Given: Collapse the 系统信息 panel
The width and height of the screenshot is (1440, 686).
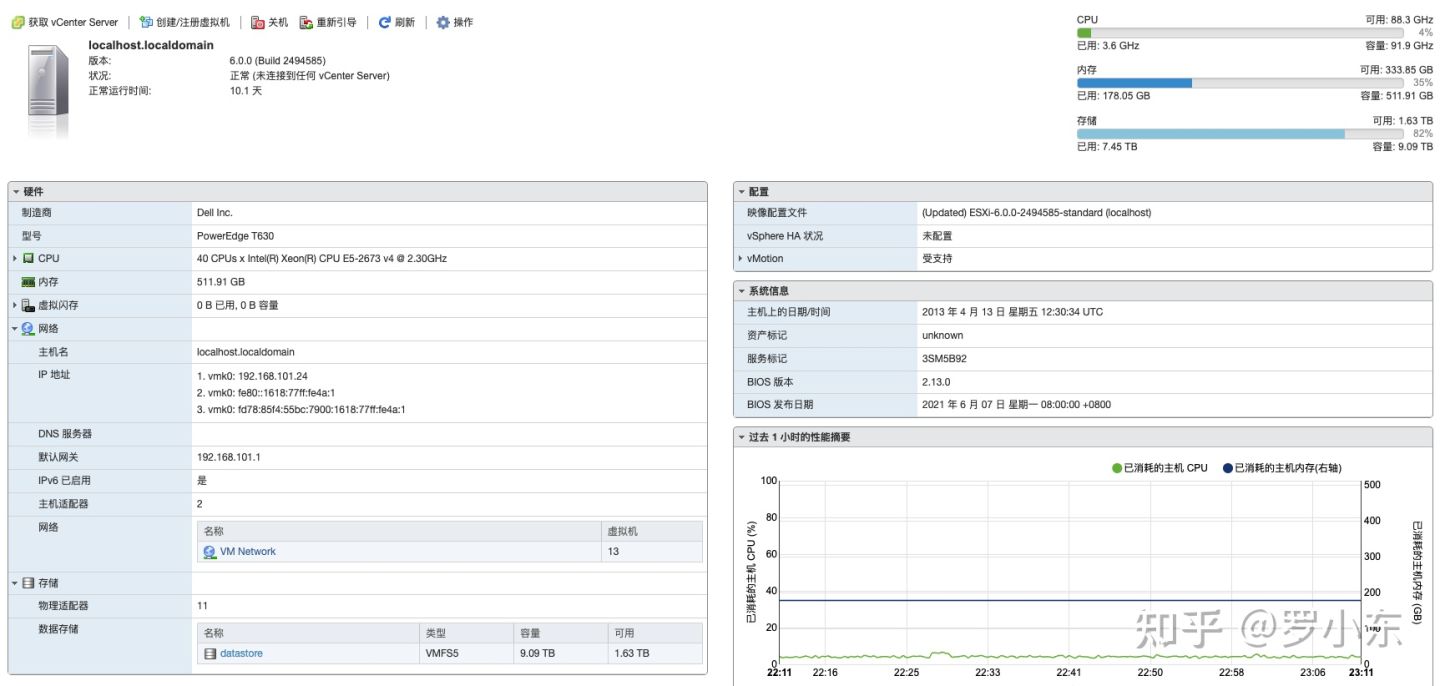Looking at the screenshot, I should [742, 290].
